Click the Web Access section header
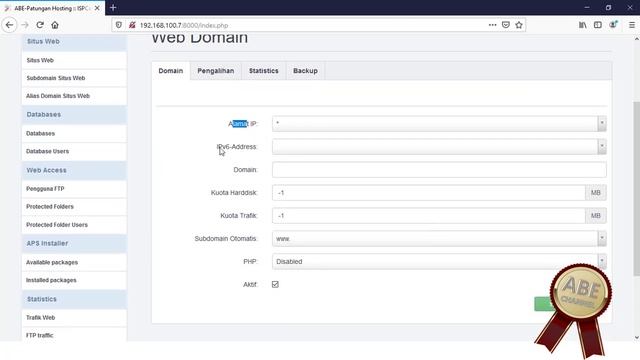The image size is (640, 360). 74,170
